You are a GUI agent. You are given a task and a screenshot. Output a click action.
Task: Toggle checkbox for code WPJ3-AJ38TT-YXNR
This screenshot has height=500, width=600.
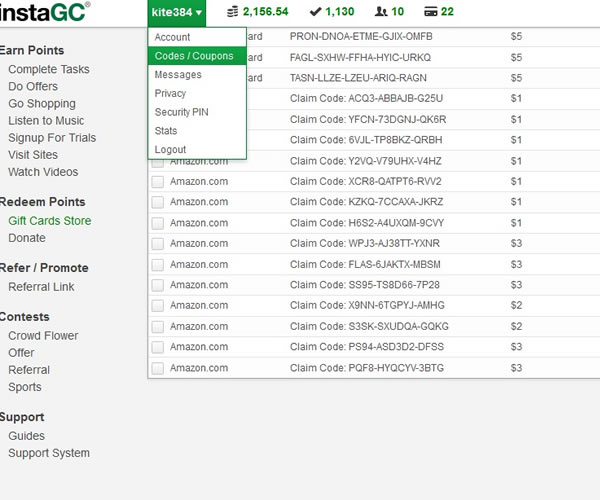click(x=158, y=243)
